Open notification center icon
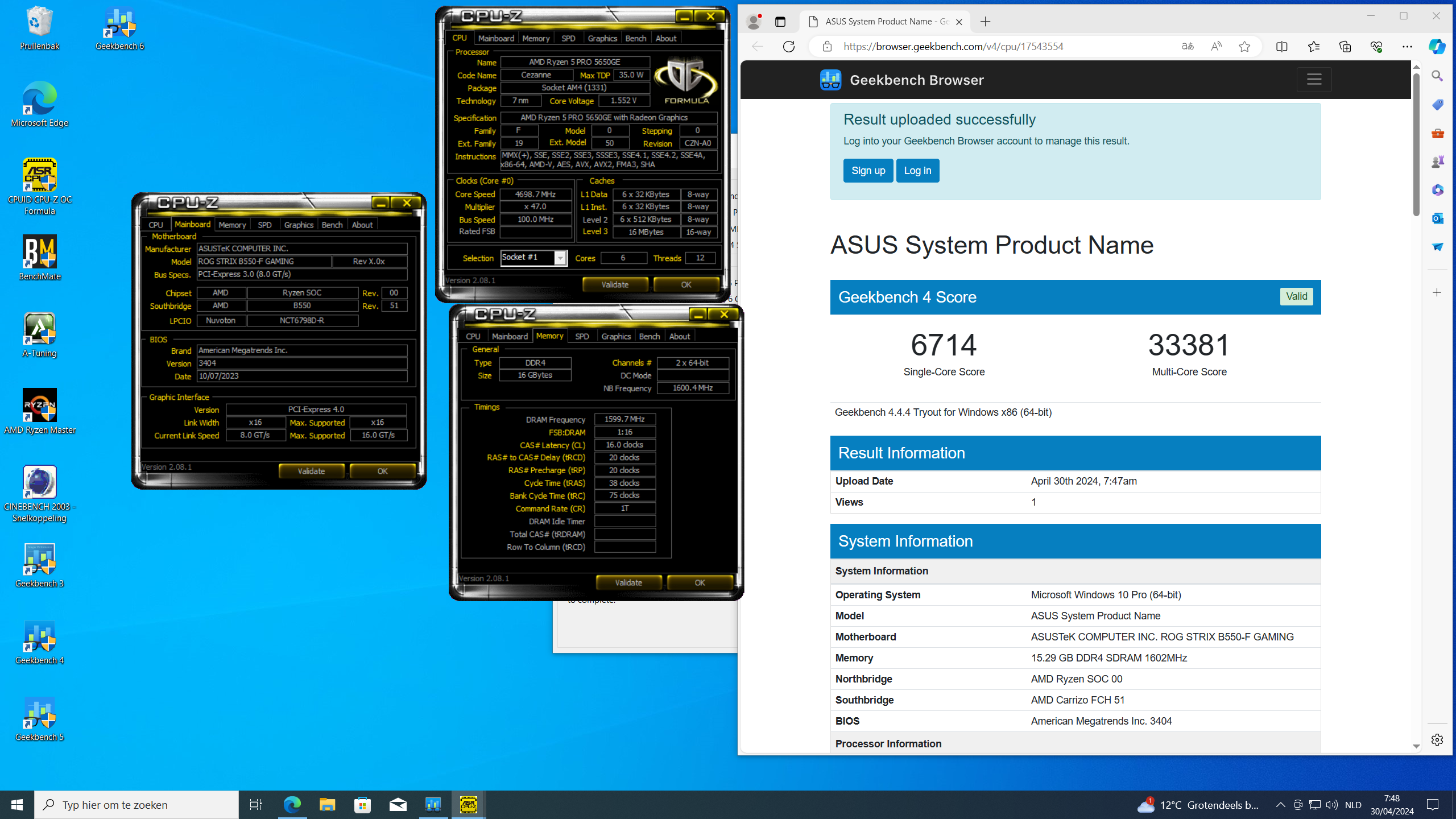This screenshot has width=1456, height=819. pyautogui.click(x=1433, y=805)
